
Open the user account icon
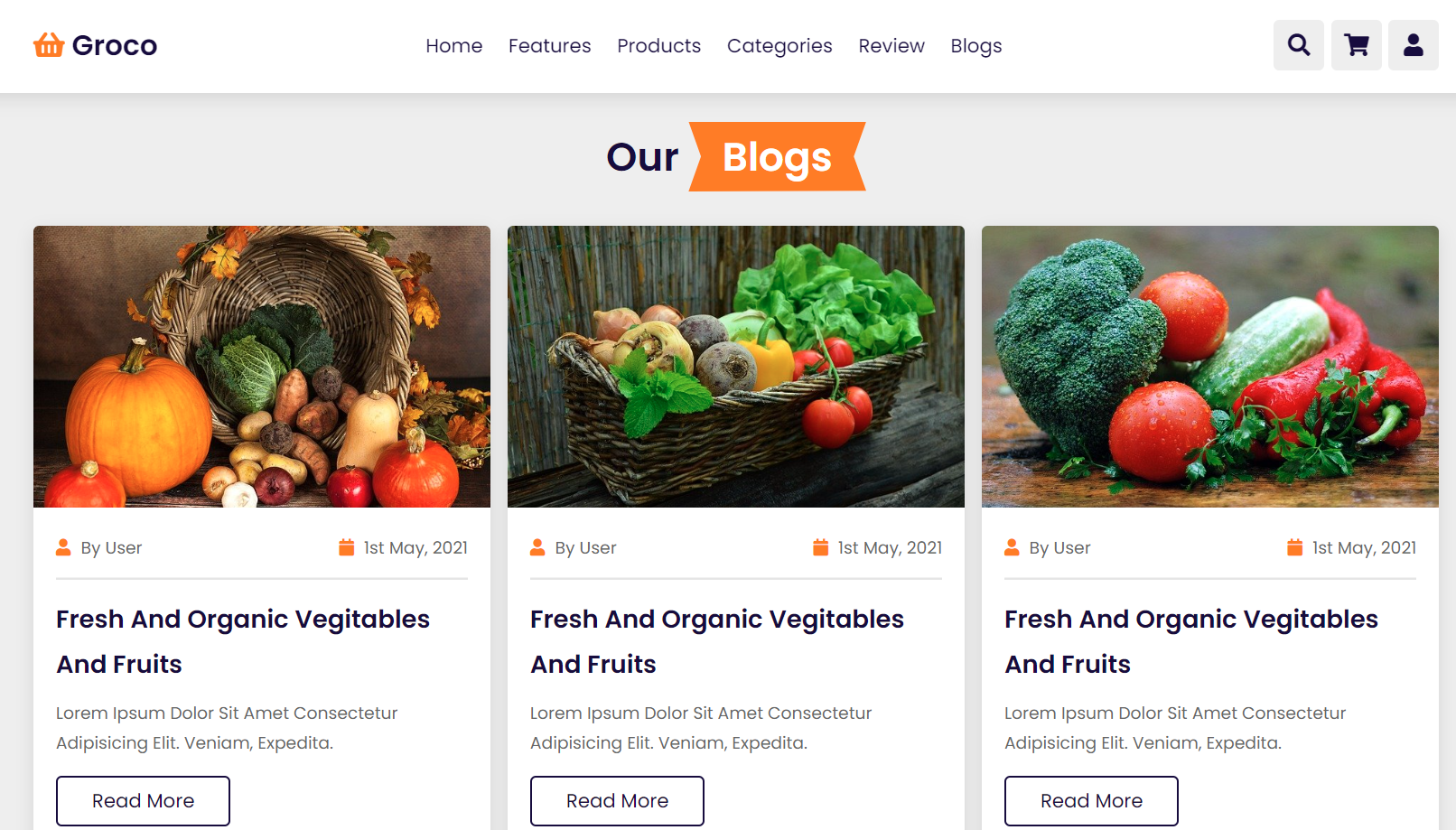[x=1414, y=45]
